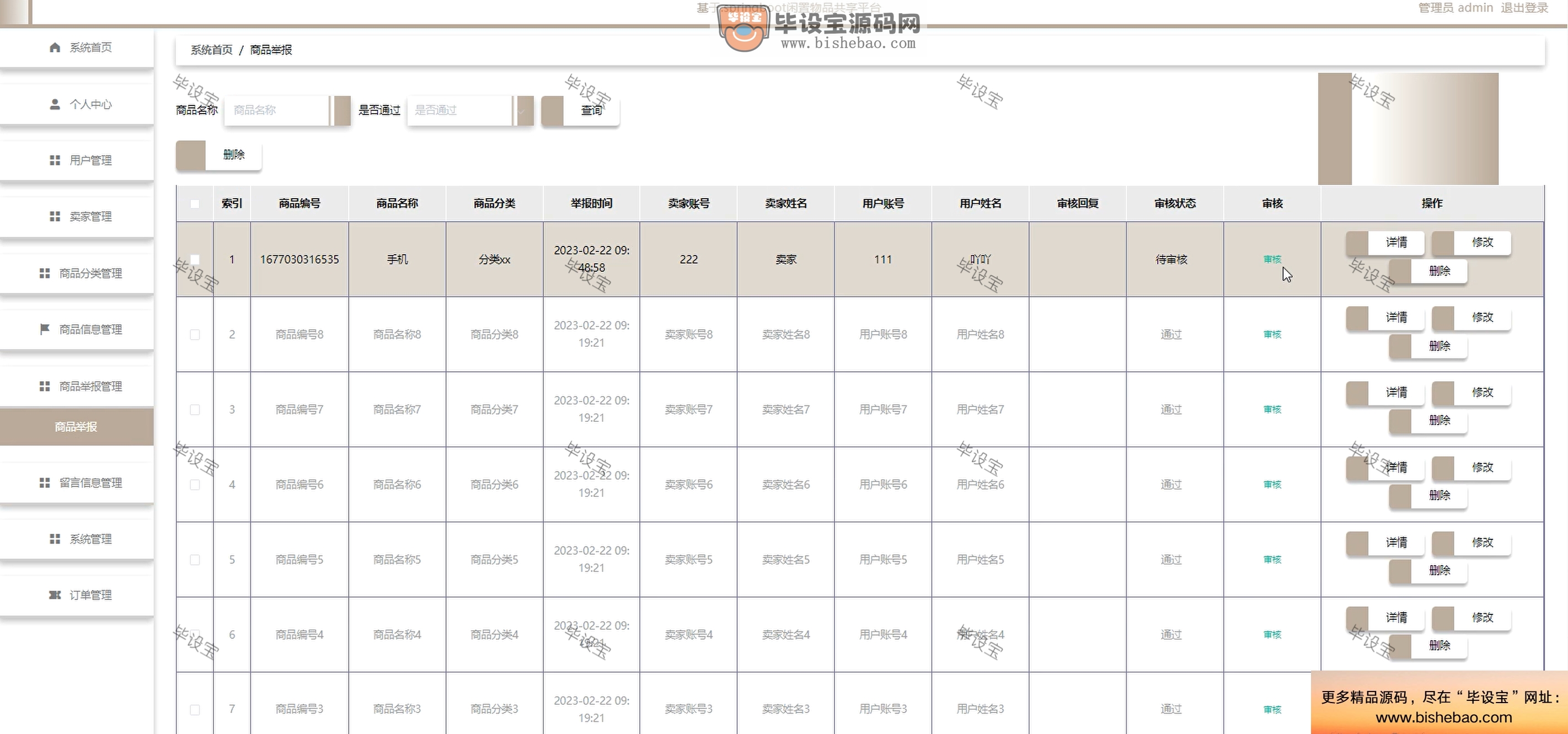1568x734 pixels.
Task: Check the checkbox for row 7 商品编号3
Action: tap(195, 710)
